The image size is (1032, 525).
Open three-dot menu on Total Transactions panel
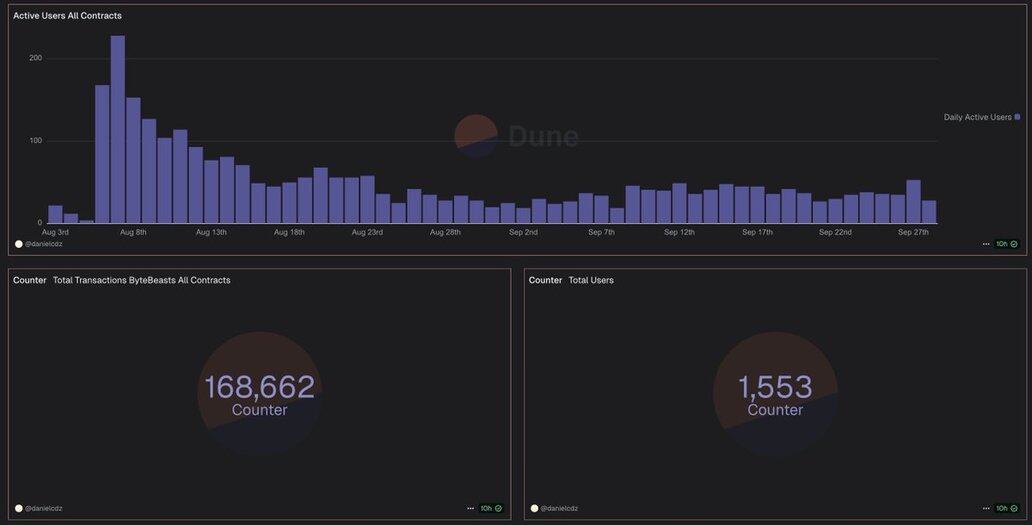click(x=470, y=509)
